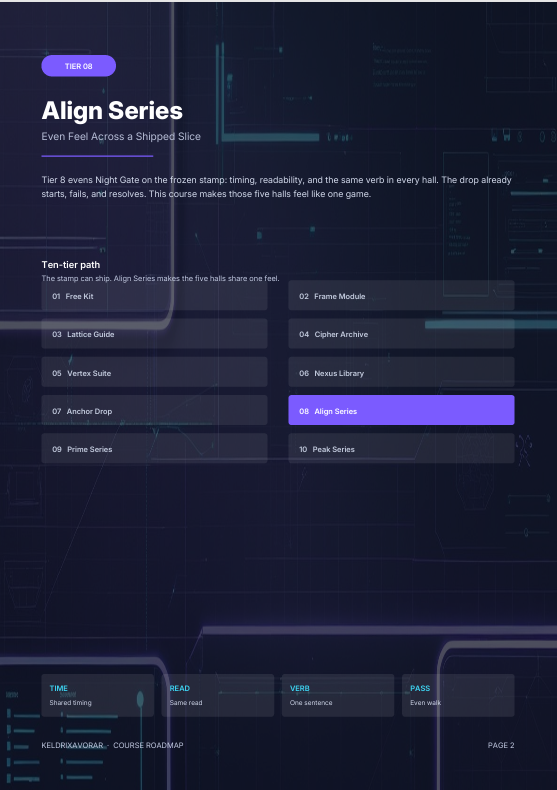
Task: Click the KELDRIXAVORAR footer text
Action: click(72, 745)
